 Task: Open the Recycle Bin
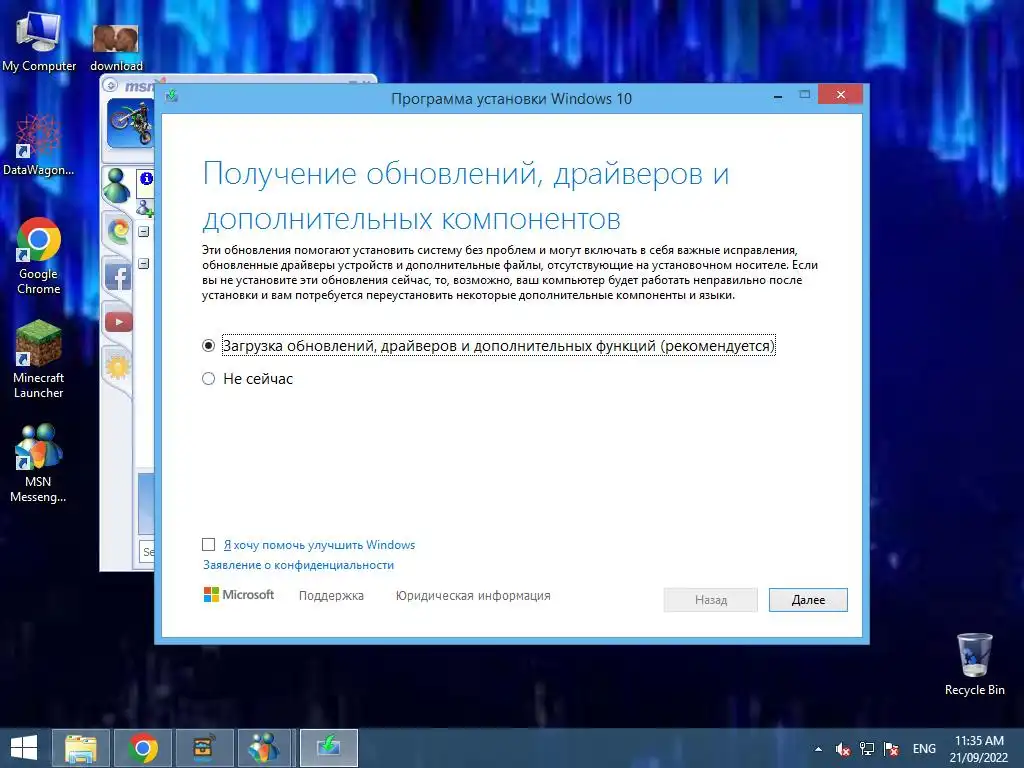click(x=974, y=664)
